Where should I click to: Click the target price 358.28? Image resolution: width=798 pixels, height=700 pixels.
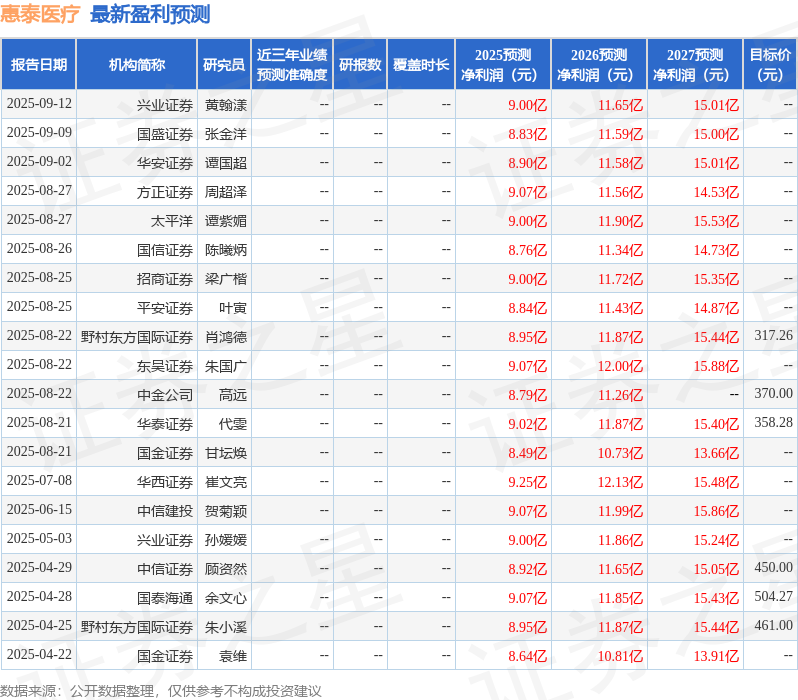[773, 423]
